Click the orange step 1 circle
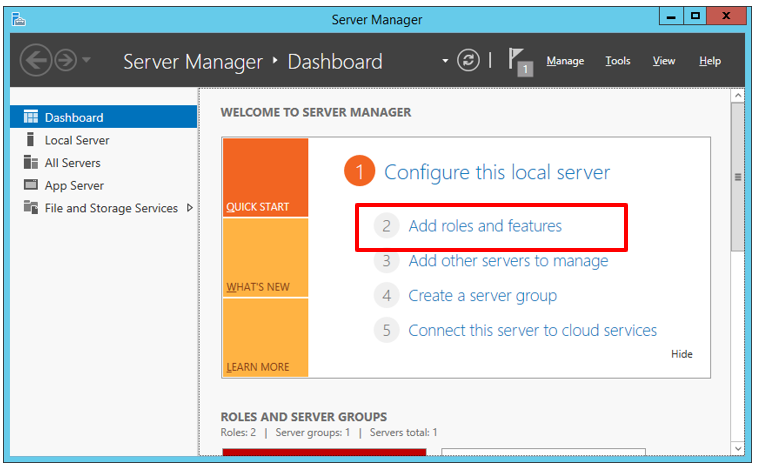This screenshot has width=757, height=467. (360, 171)
